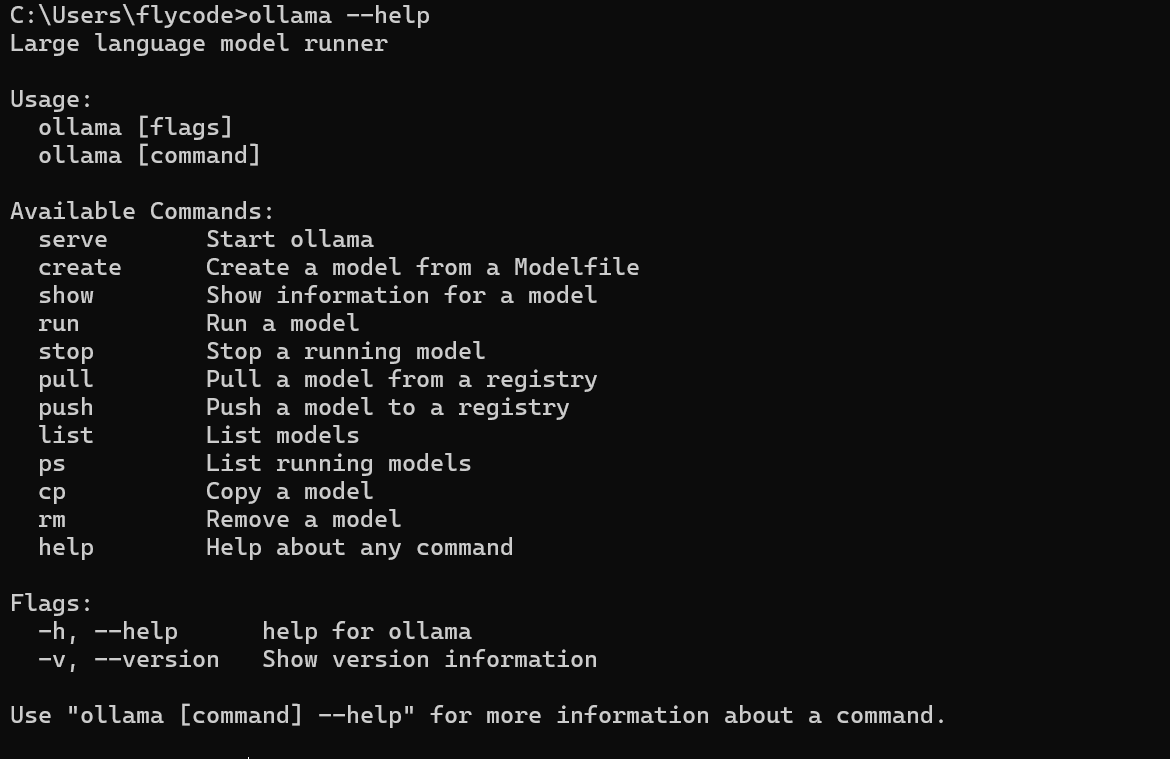Click the 'ps' command entry
Image resolution: width=1170 pixels, height=759 pixels.
click(x=52, y=465)
